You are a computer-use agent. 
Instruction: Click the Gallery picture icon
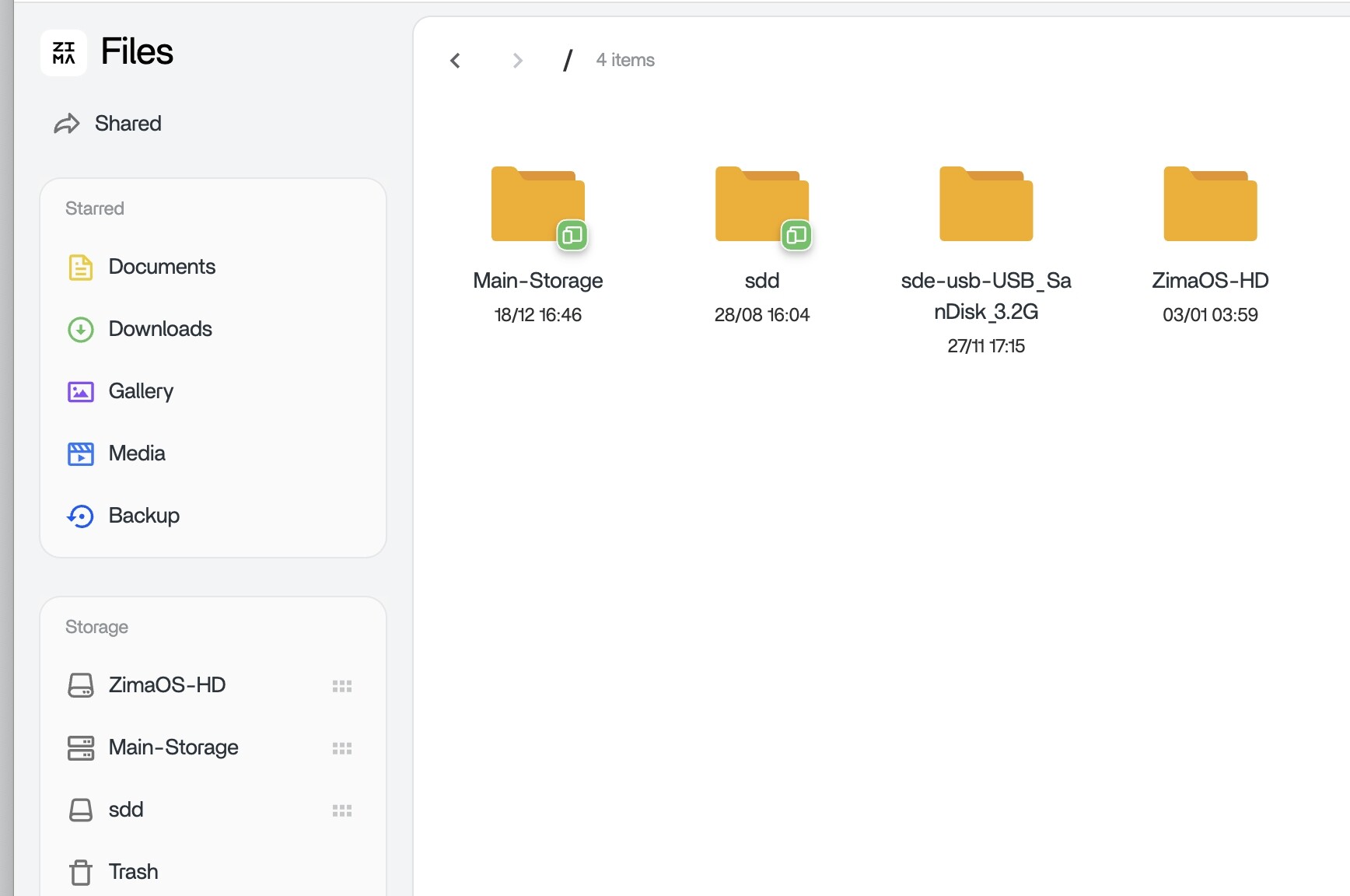point(81,392)
